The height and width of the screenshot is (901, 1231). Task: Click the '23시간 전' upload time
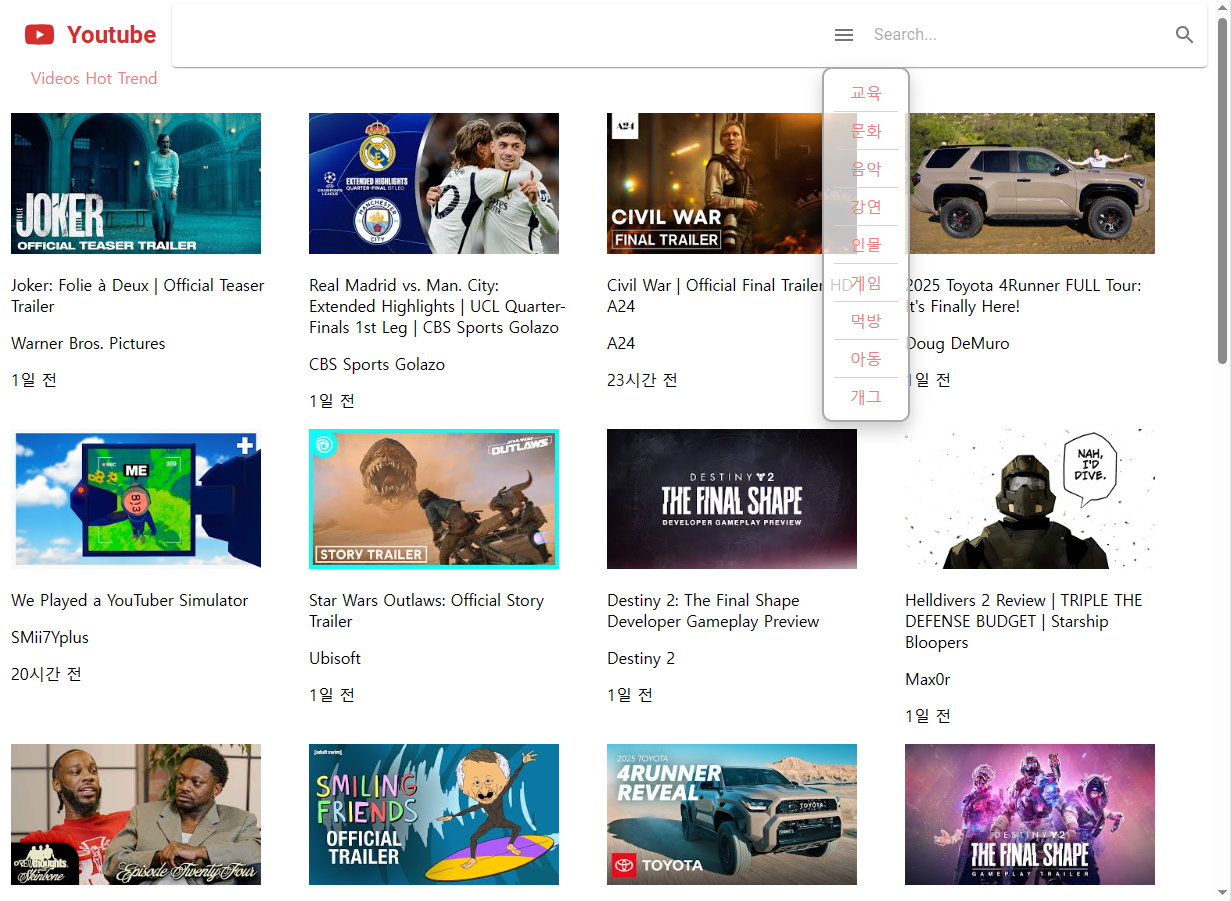click(642, 380)
